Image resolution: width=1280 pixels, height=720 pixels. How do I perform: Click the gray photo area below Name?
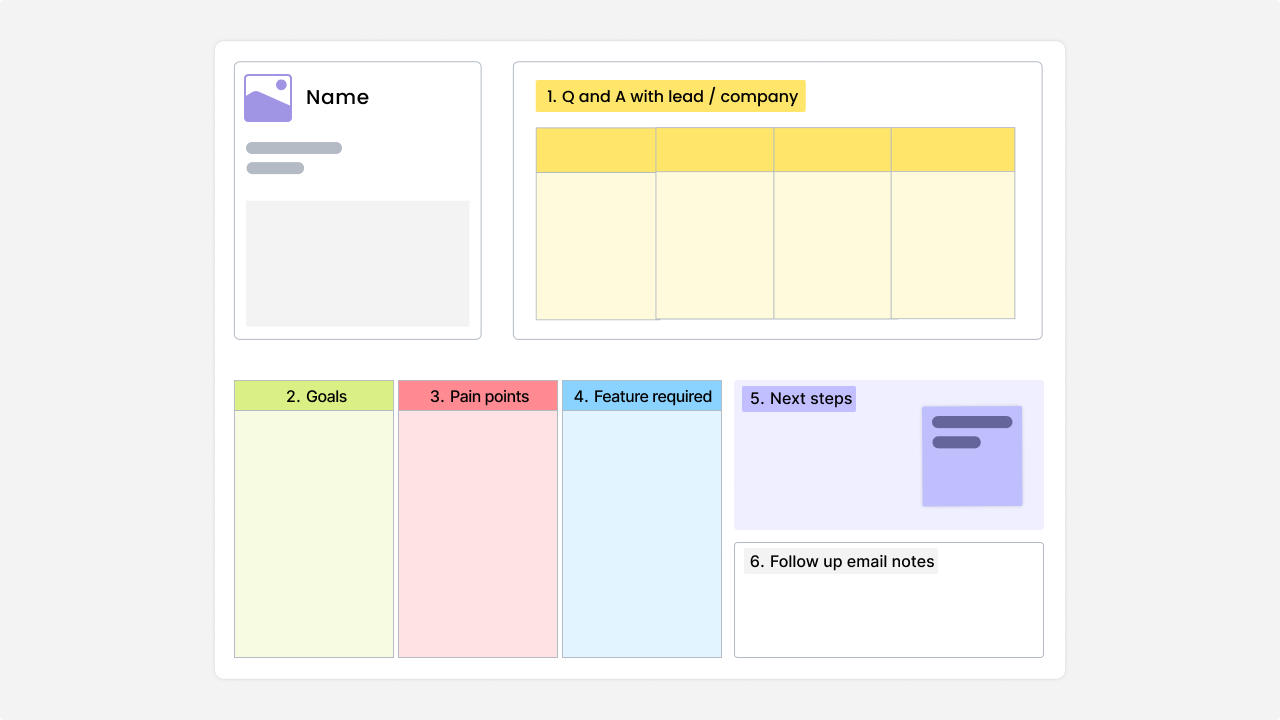357,263
